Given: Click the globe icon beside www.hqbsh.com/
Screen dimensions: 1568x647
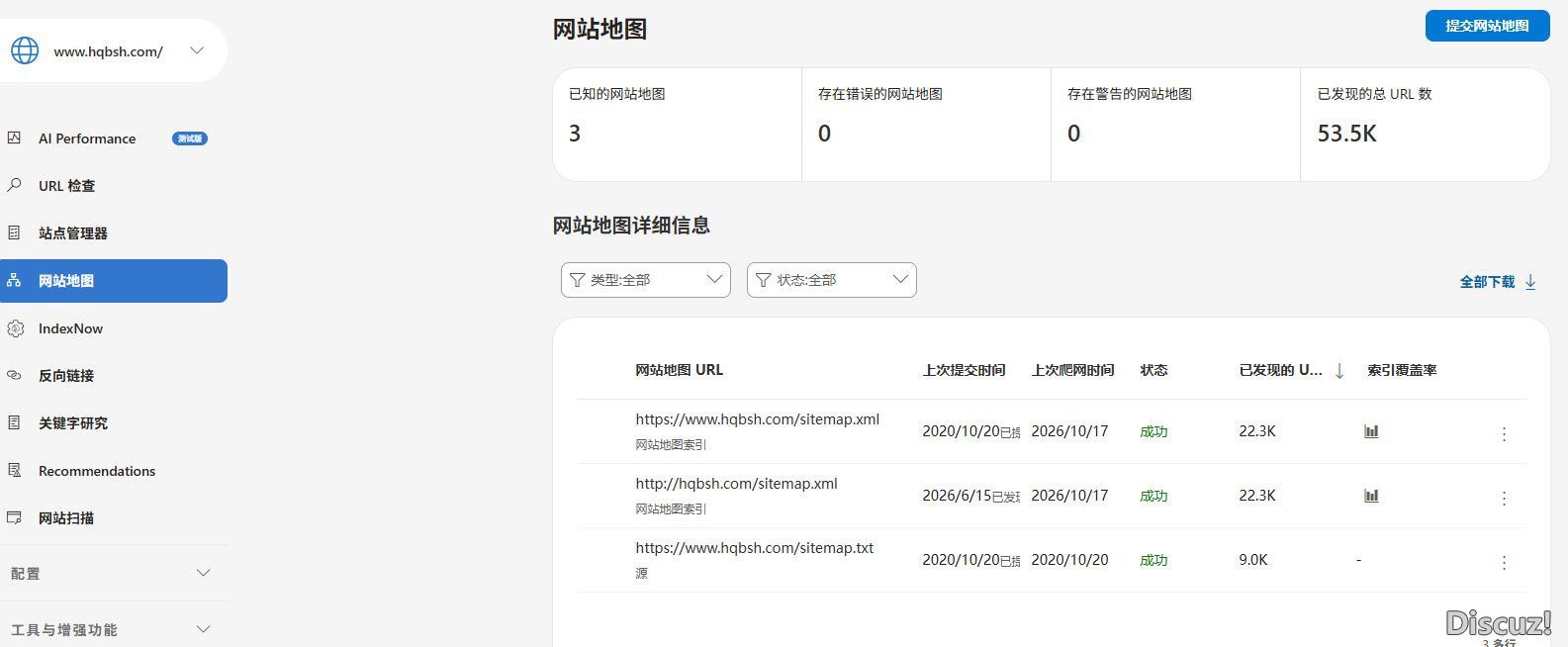Looking at the screenshot, I should coord(25,50).
